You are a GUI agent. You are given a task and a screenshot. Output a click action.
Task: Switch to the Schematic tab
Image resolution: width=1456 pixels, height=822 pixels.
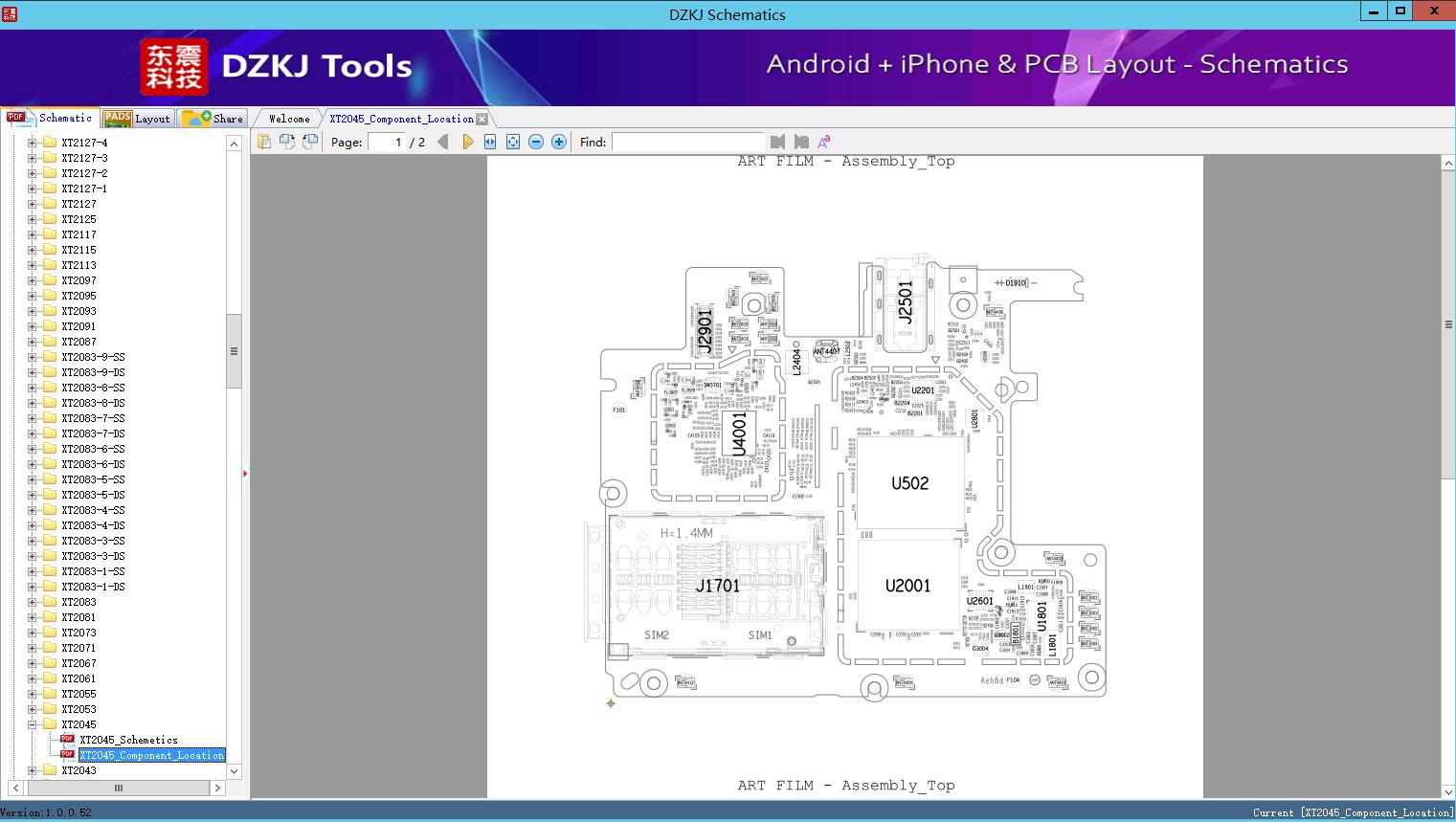(50, 118)
